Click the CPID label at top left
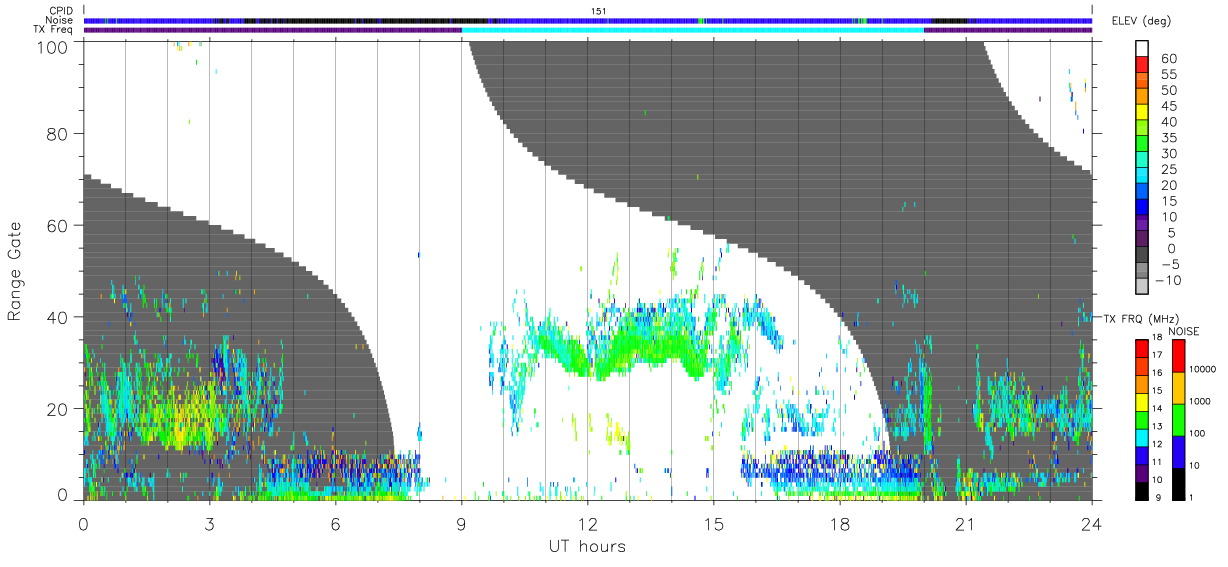The height and width of the screenshot is (567, 1228). coord(60,11)
